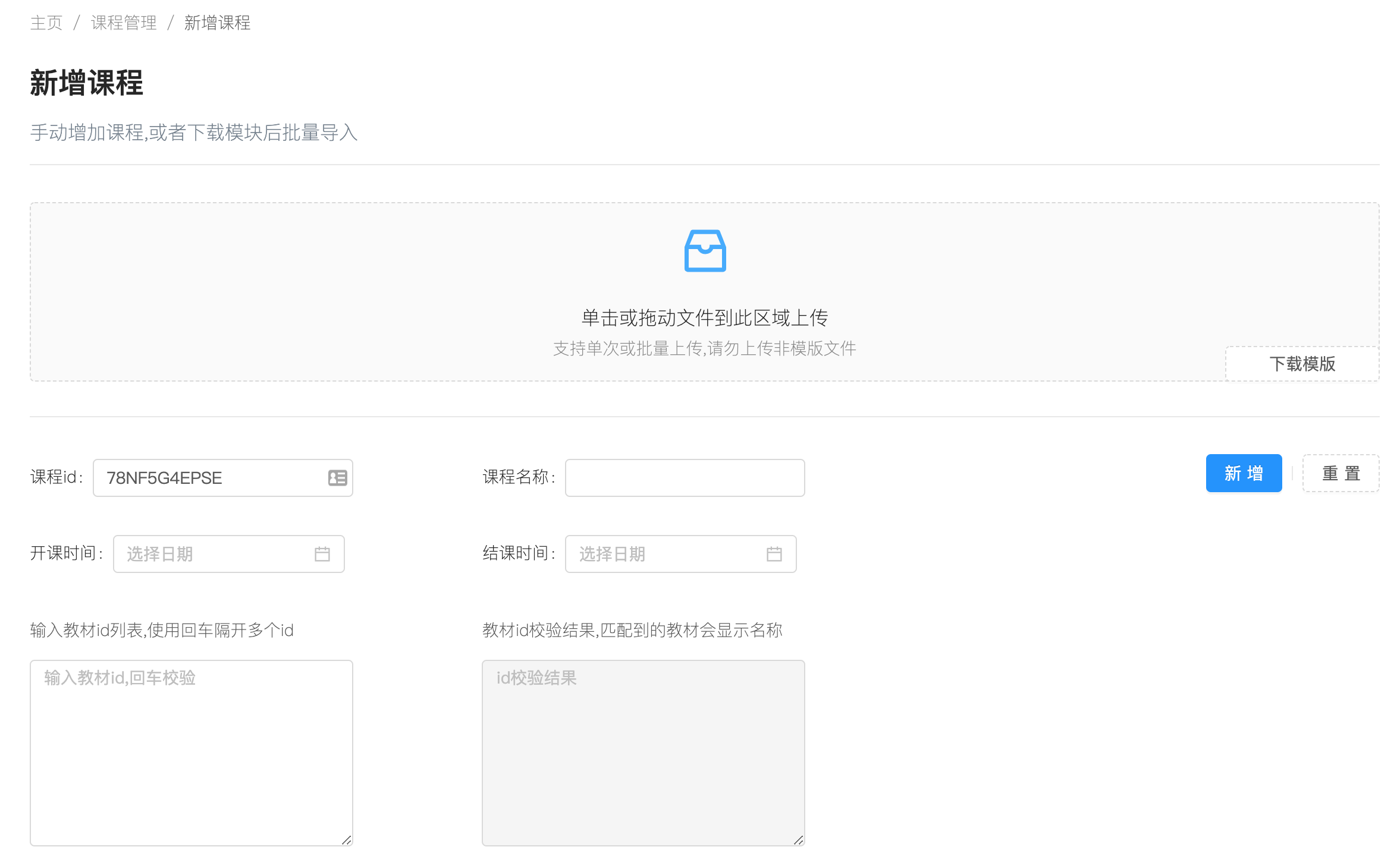
Task: Click the blue 新增 button
Action: (x=1244, y=473)
